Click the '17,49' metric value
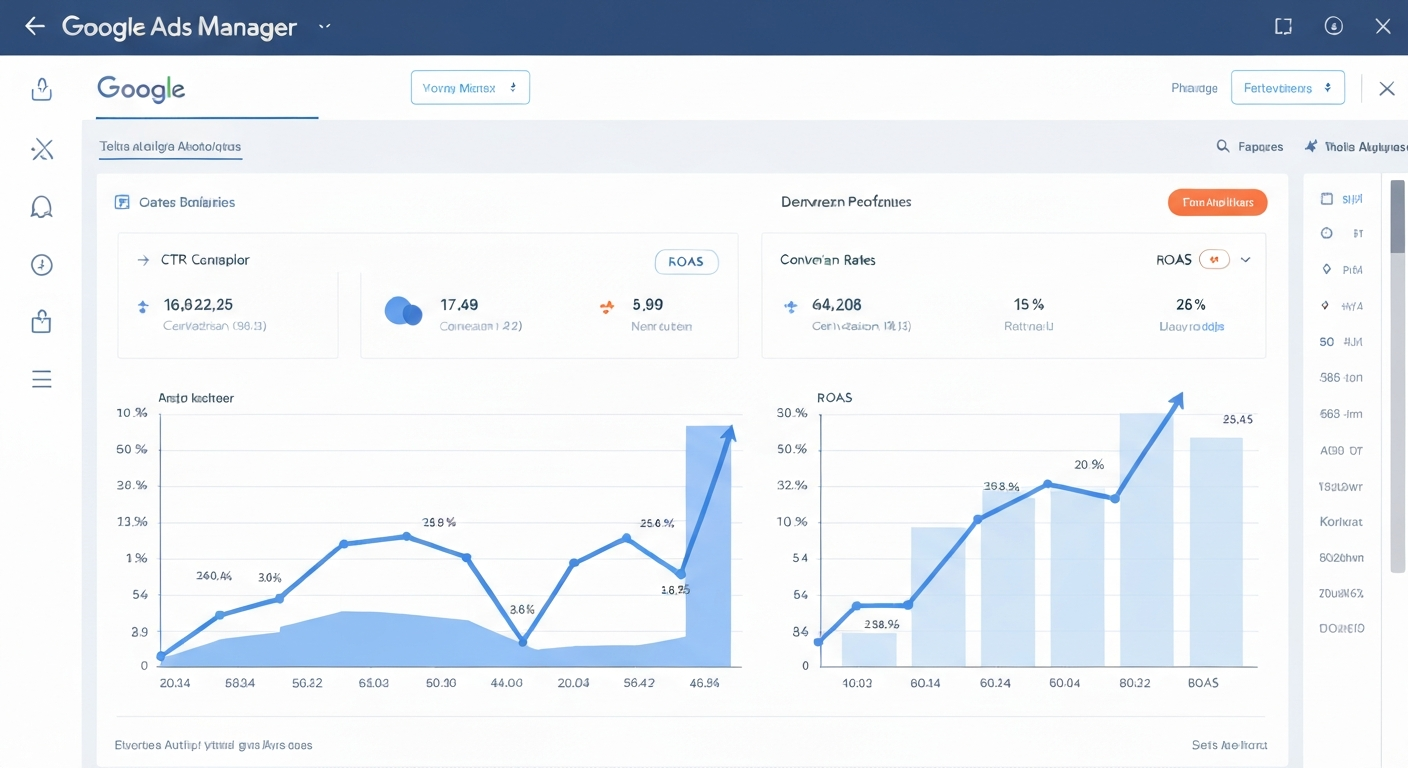Viewport: 1408px width, 768px height. tap(459, 304)
